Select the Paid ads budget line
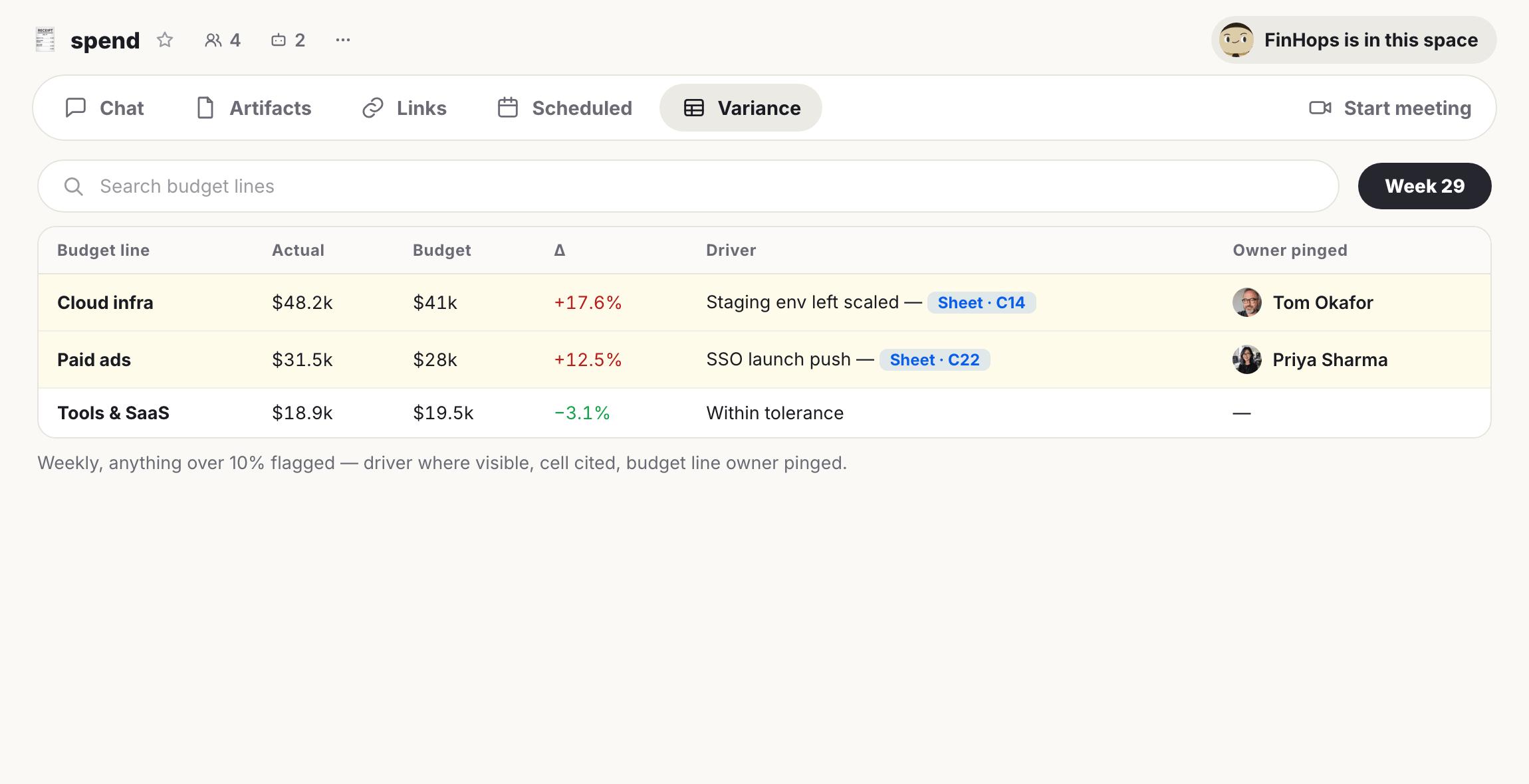The height and width of the screenshot is (784, 1529). [x=94, y=360]
